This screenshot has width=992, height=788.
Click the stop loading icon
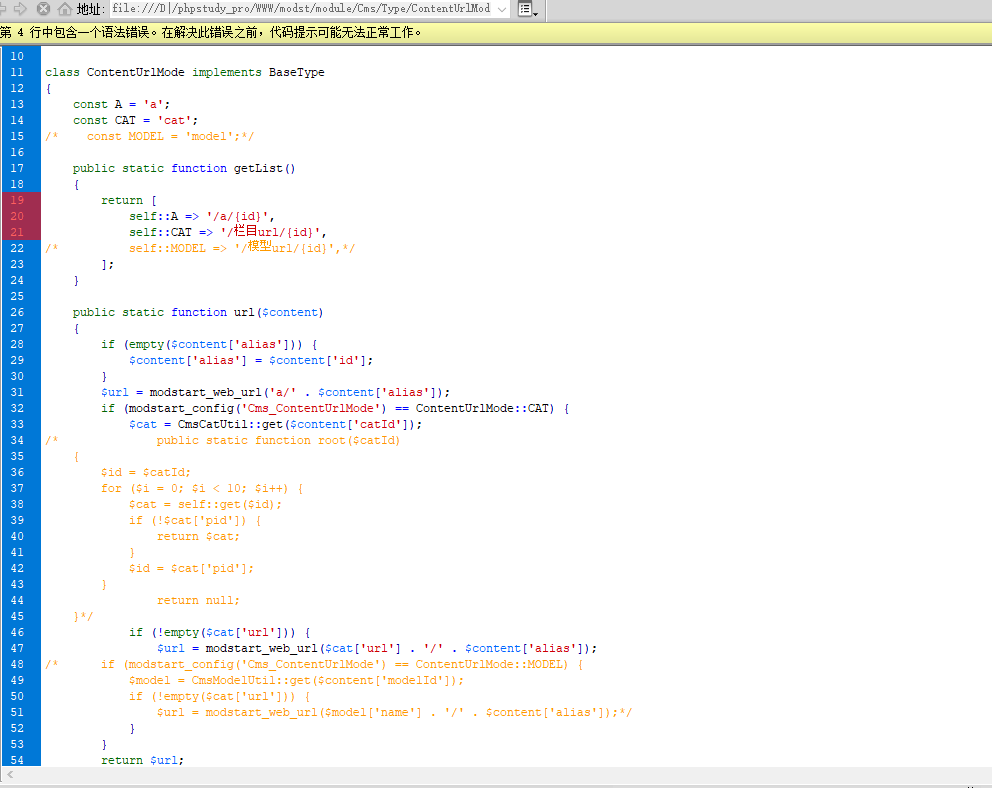[x=44, y=9]
